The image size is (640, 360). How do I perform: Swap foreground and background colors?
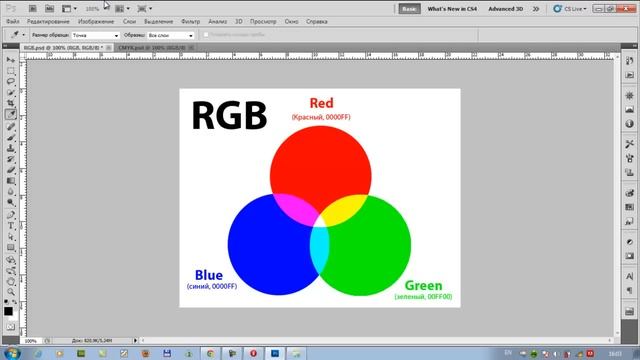tap(15, 302)
